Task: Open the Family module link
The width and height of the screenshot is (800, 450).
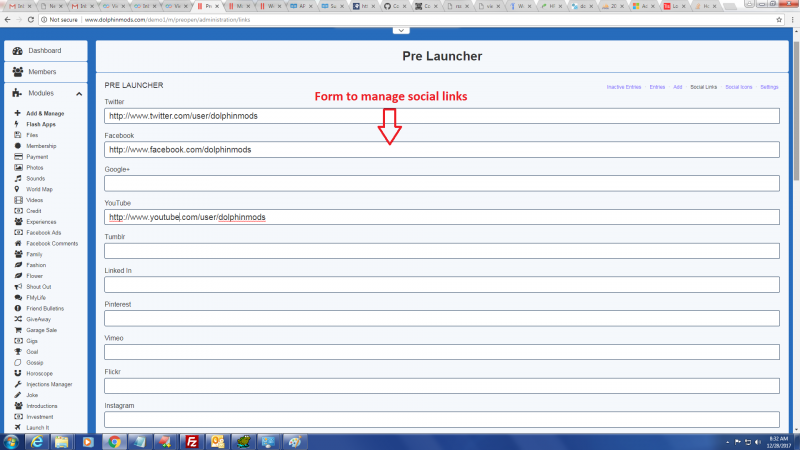Action: coord(34,254)
